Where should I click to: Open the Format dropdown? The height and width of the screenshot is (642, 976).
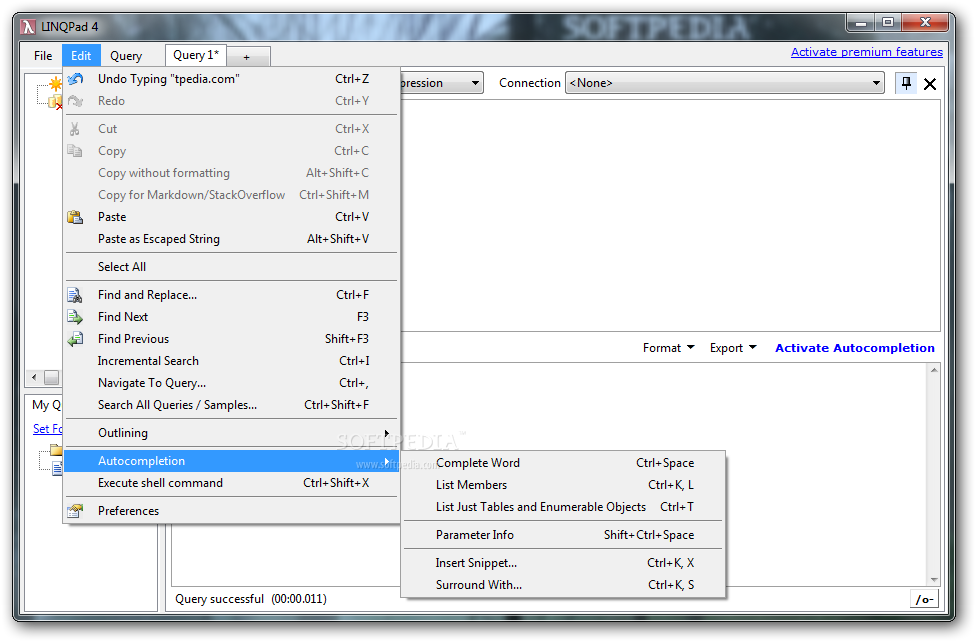coord(669,348)
